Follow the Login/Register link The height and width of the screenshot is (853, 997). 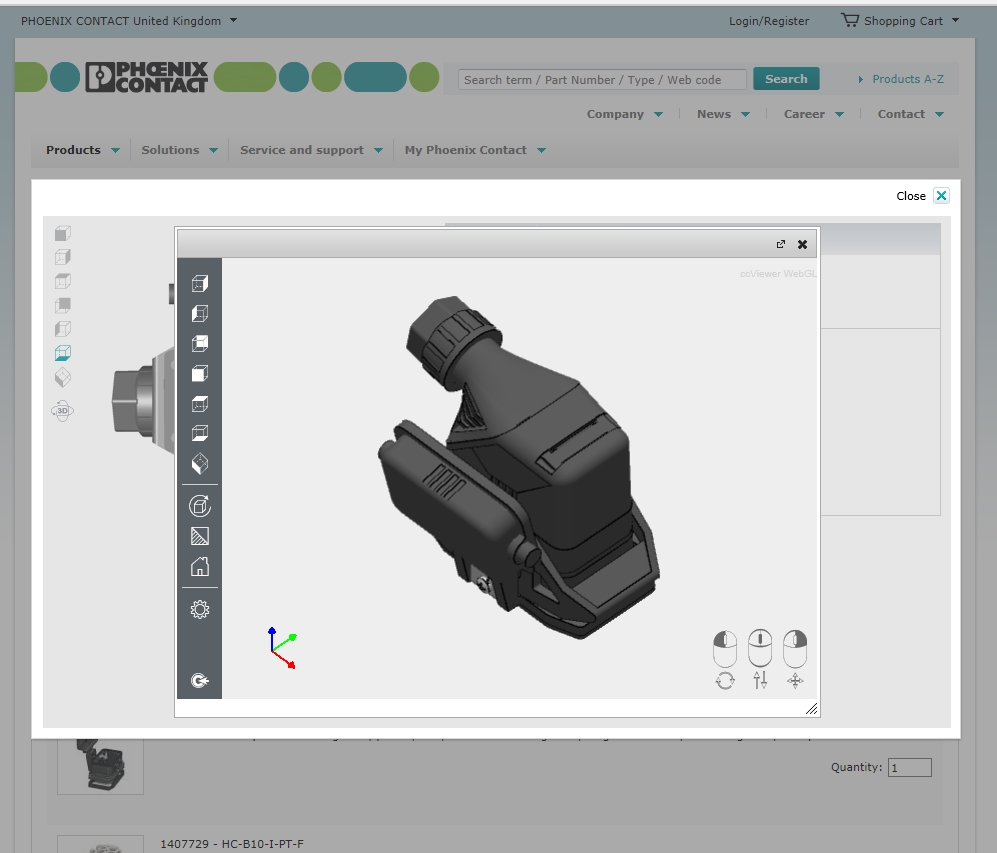coord(769,21)
